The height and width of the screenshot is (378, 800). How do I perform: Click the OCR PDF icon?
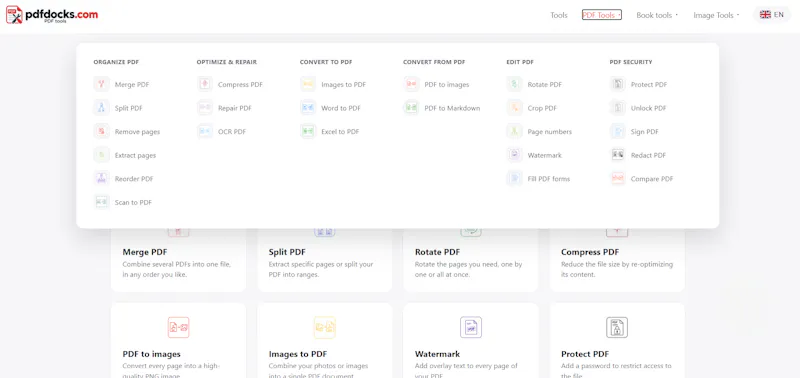tap(205, 132)
